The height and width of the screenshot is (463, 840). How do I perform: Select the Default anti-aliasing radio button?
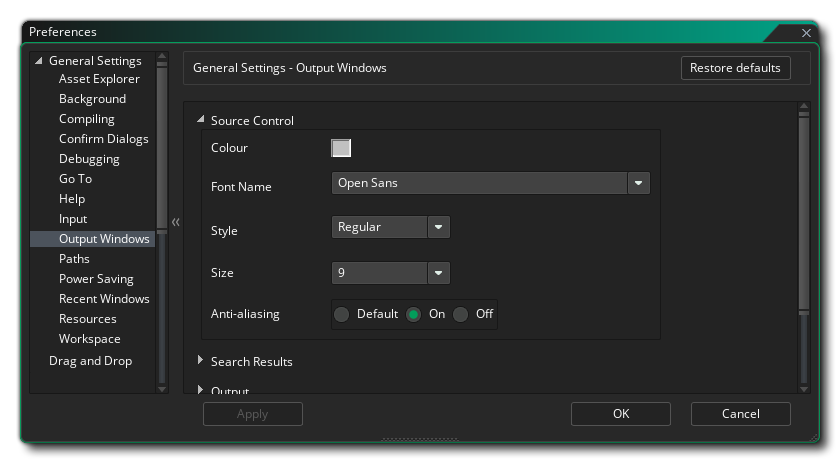[x=342, y=314]
